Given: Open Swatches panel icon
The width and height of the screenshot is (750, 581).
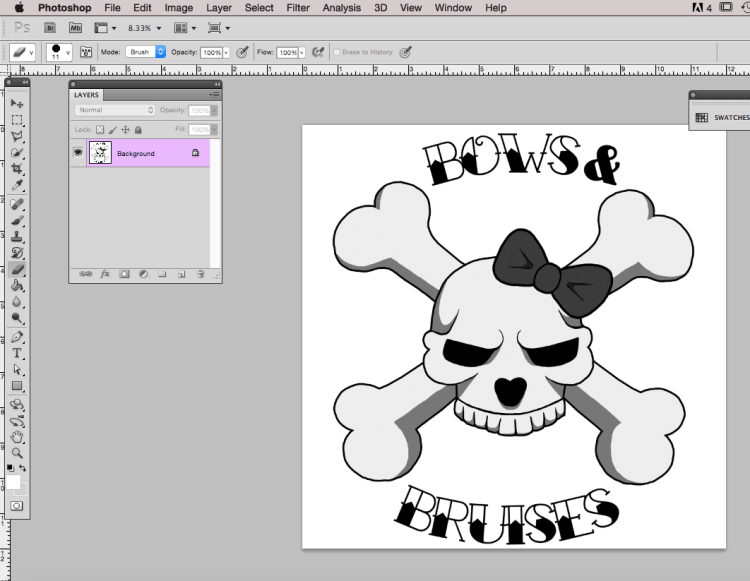Looking at the screenshot, I should 702,118.
